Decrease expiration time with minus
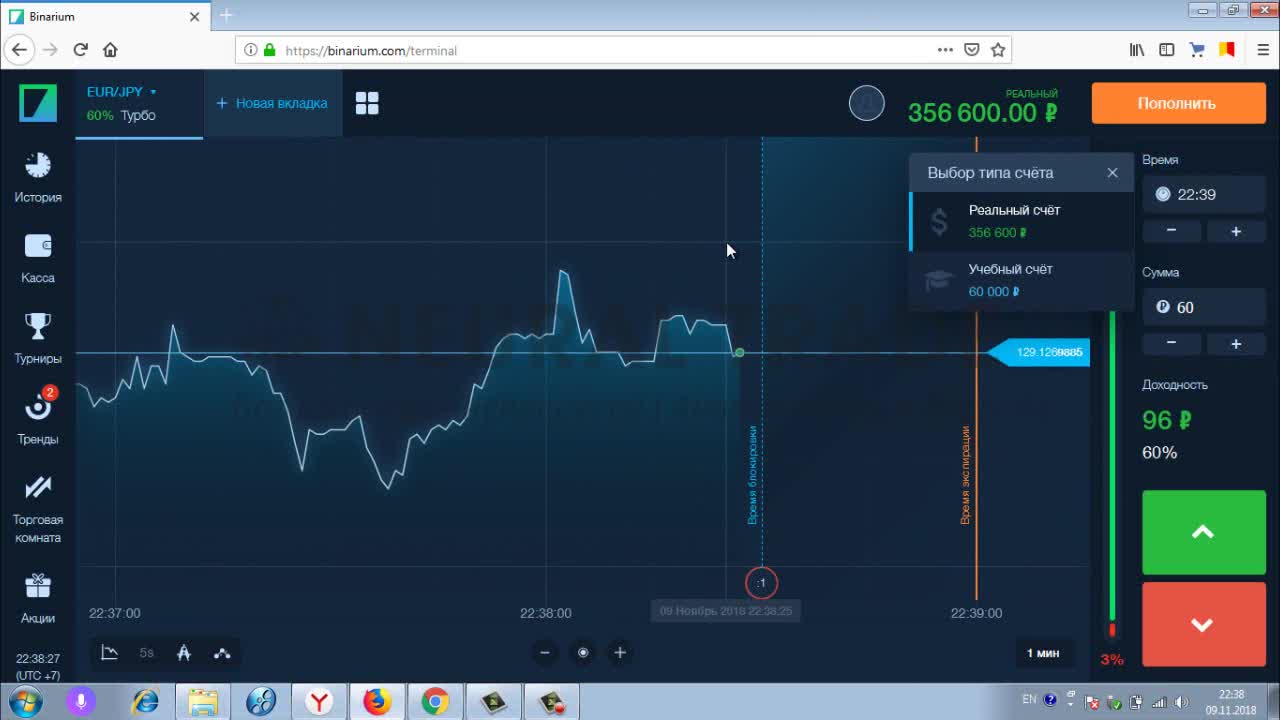This screenshot has width=1280, height=720. coord(1171,231)
